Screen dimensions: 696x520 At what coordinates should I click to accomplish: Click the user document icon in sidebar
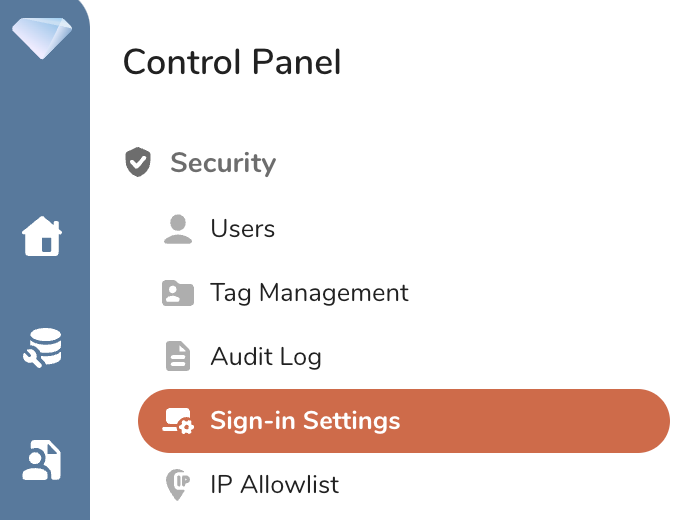click(43, 459)
